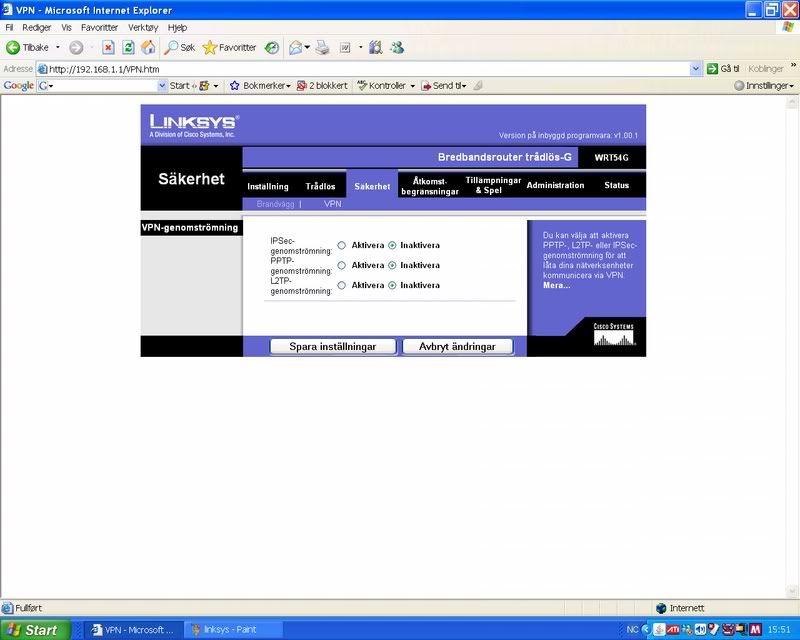
Task: Click the Google toolbar search field
Action: 103,86
